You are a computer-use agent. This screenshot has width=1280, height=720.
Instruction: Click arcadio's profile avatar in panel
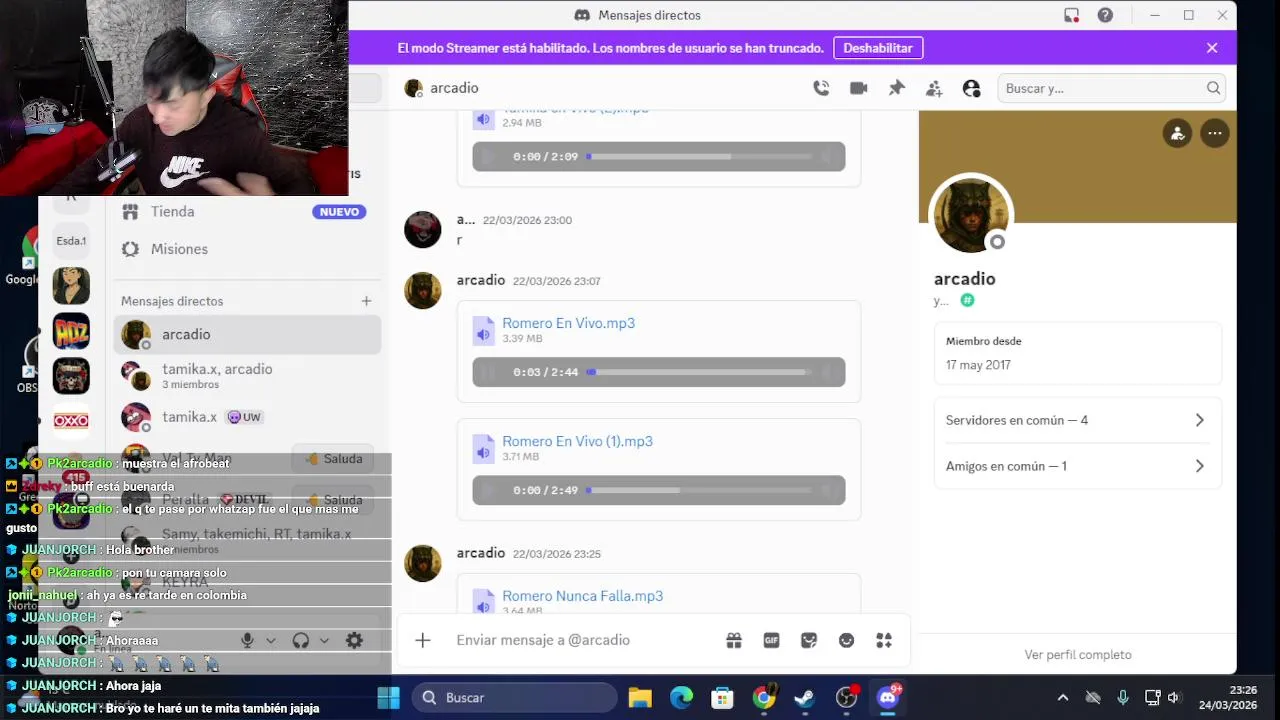pyautogui.click(x=971, y=215)
